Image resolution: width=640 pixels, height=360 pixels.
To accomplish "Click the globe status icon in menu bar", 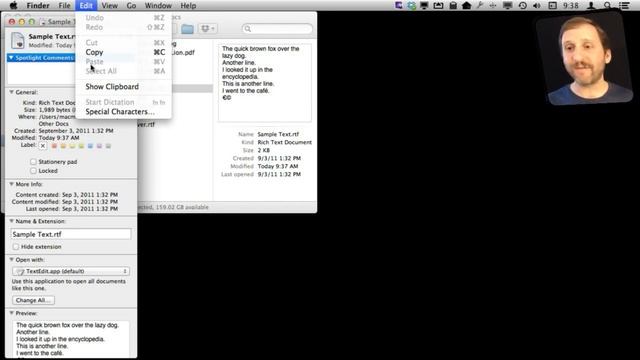I will coord(411,5).
